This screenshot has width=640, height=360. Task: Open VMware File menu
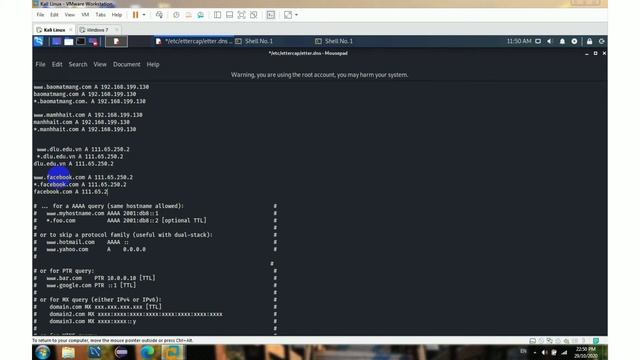pos(40,15)
